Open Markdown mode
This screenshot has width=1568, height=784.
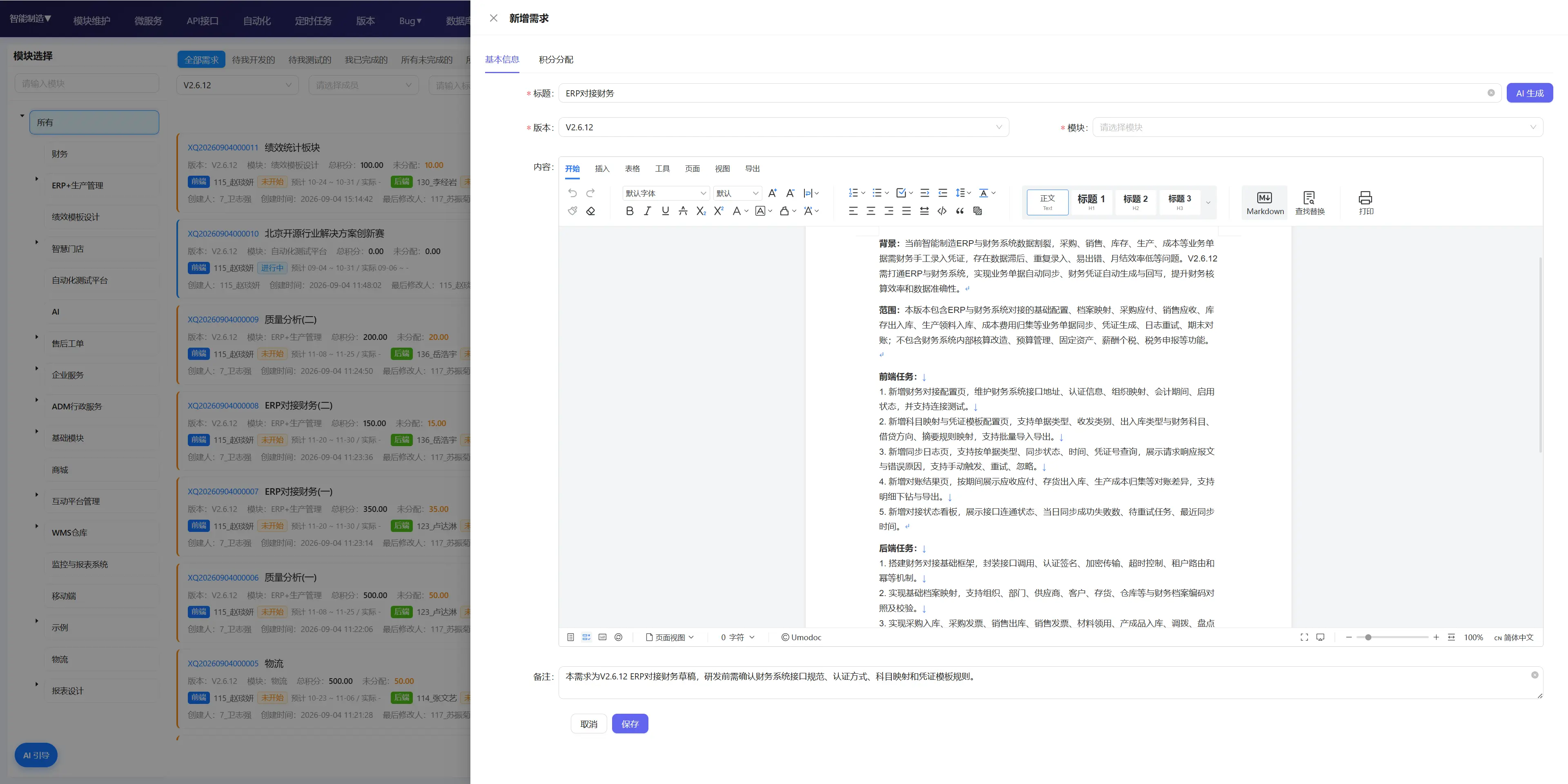[1265, 203]
